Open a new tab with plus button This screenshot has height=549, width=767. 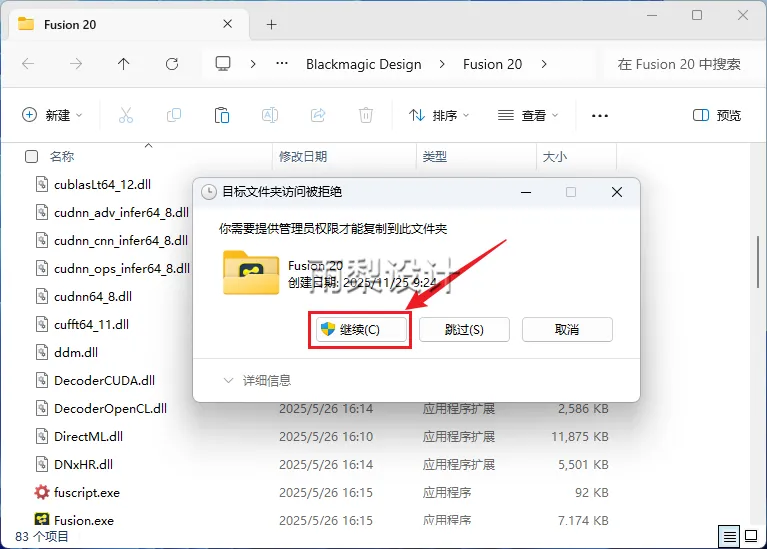[x=271, y=24]
